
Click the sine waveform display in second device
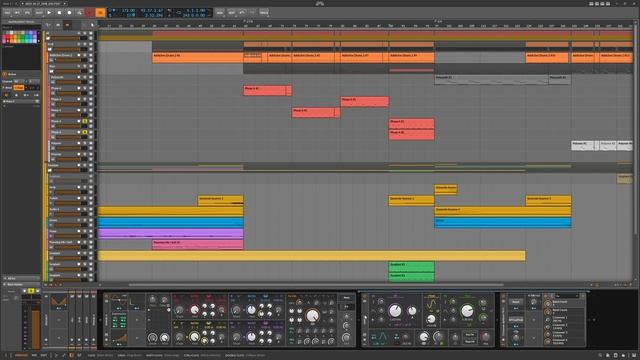431,304
